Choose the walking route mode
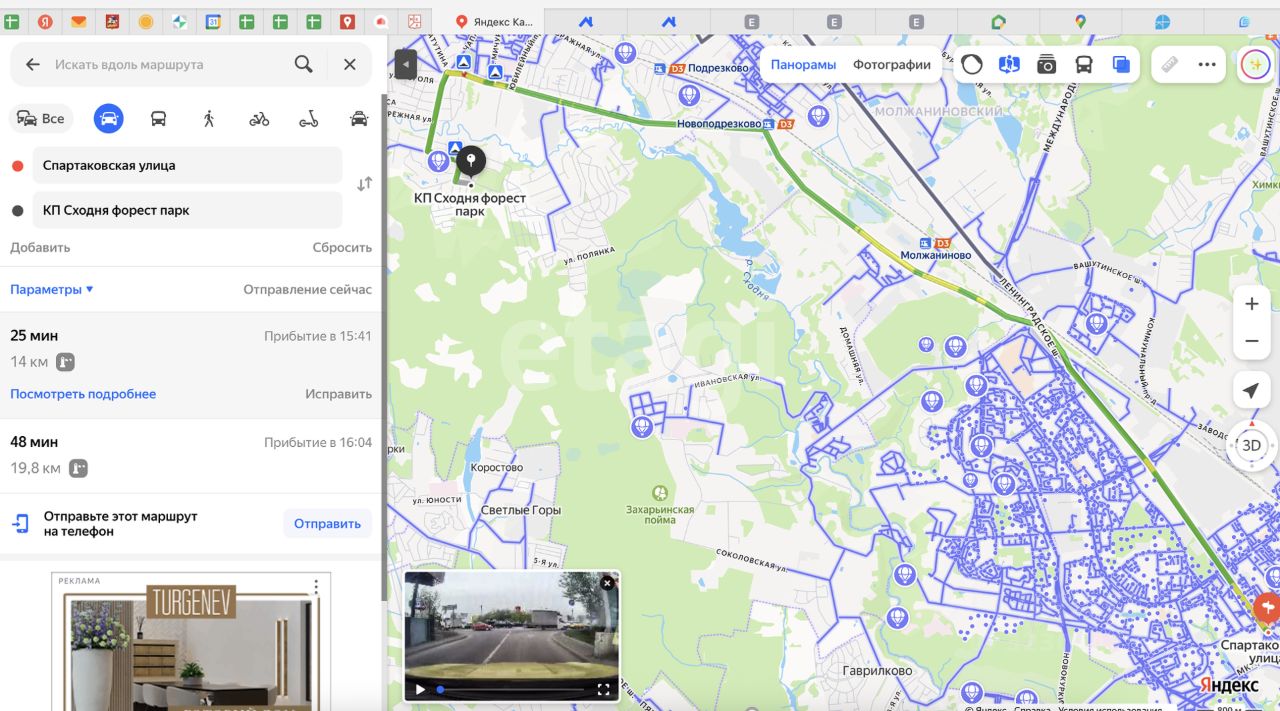The height and width of the screenshot is (711, 1280). click(x=209, y=119)
